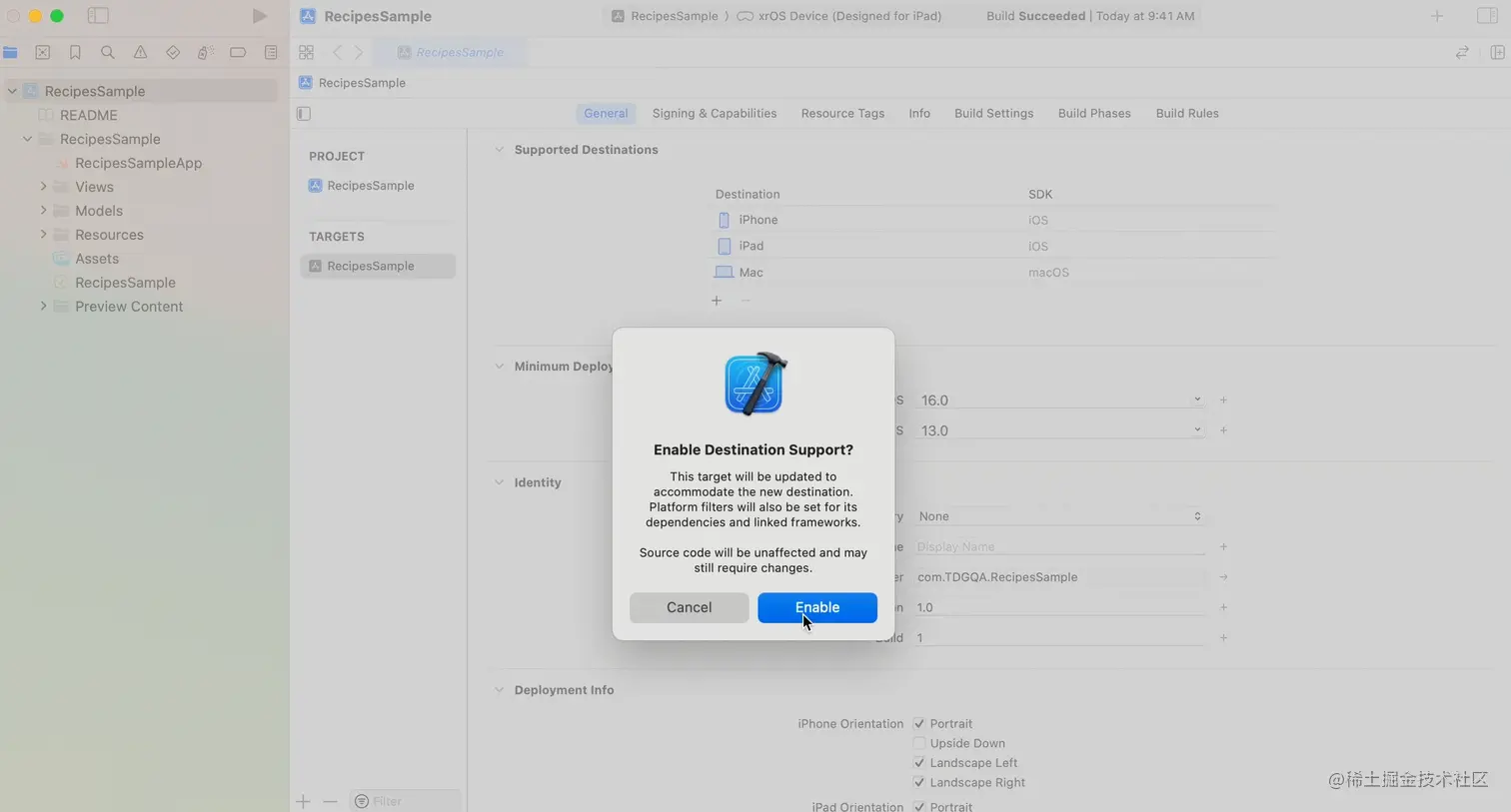Screen dimensions: 1511x812
Task: Go back in editor history
Action: 337,52
